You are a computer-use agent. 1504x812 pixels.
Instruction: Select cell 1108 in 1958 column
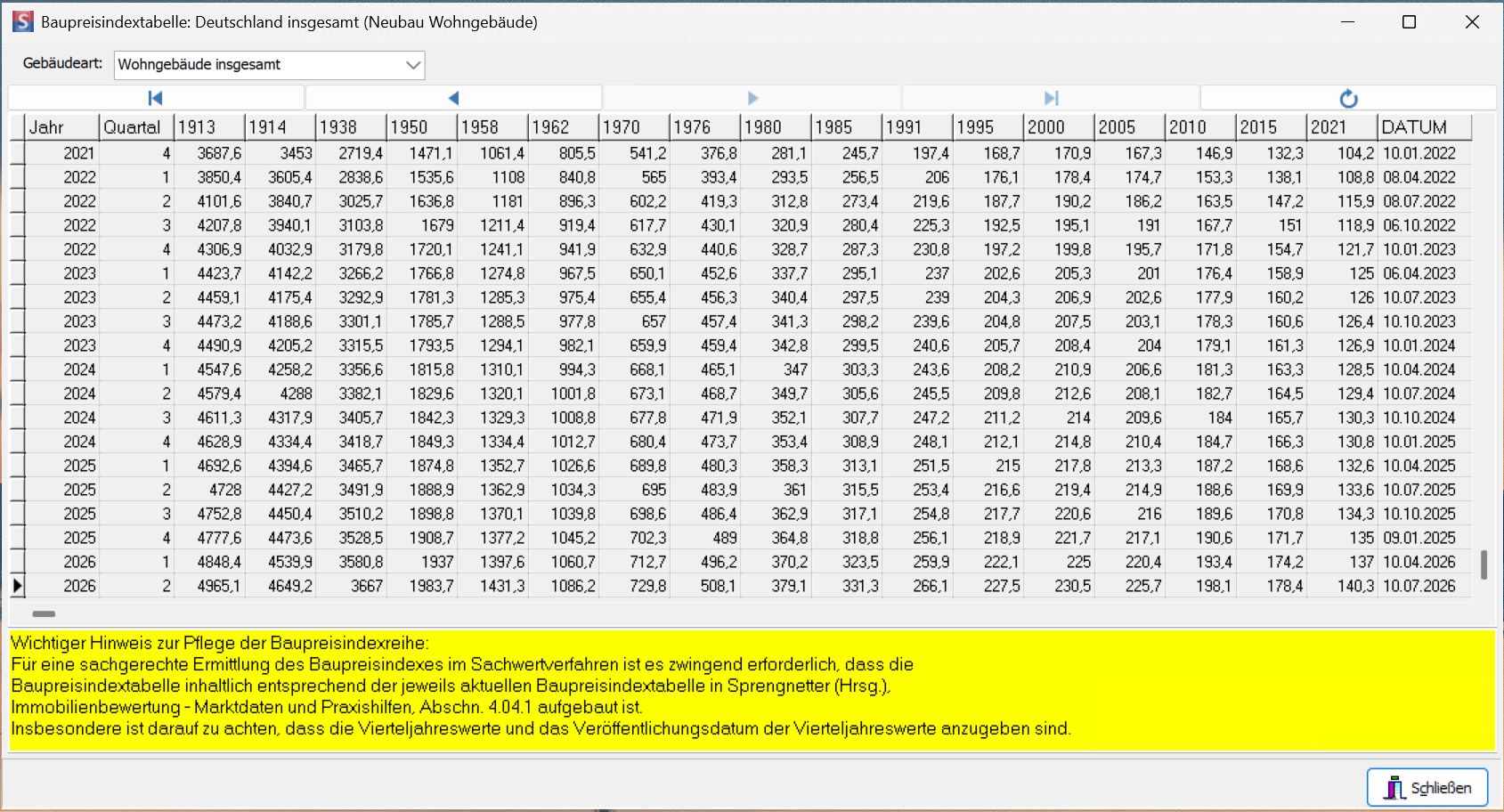492,177
